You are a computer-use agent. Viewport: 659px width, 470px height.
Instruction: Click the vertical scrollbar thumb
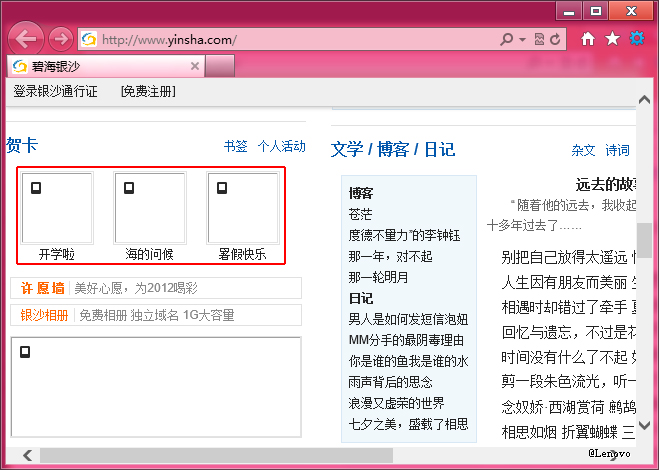tap(644, 238)
